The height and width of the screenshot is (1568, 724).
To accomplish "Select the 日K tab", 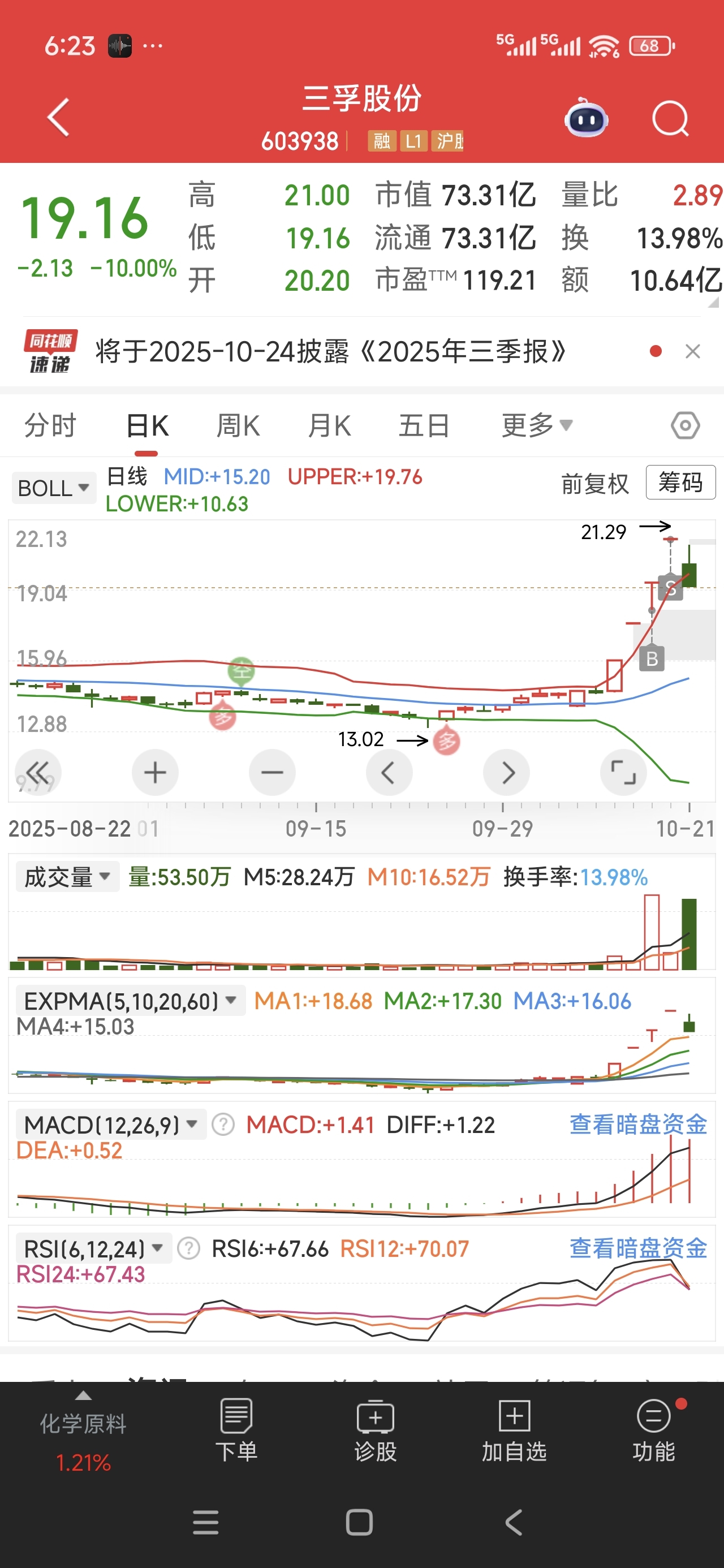I will pos(146,425).
